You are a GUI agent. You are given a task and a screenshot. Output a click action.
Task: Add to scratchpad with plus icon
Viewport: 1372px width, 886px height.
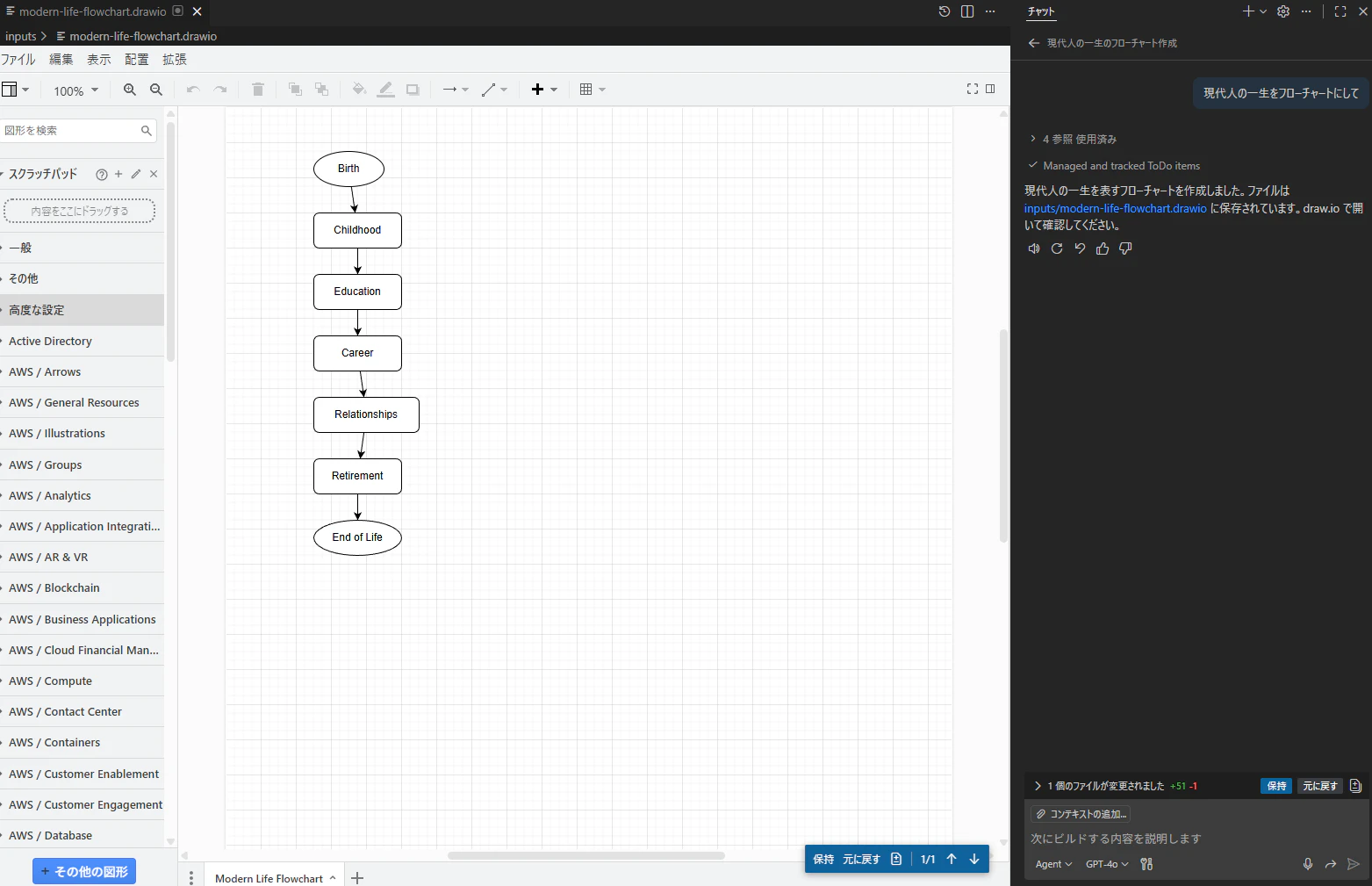[119, 174]
